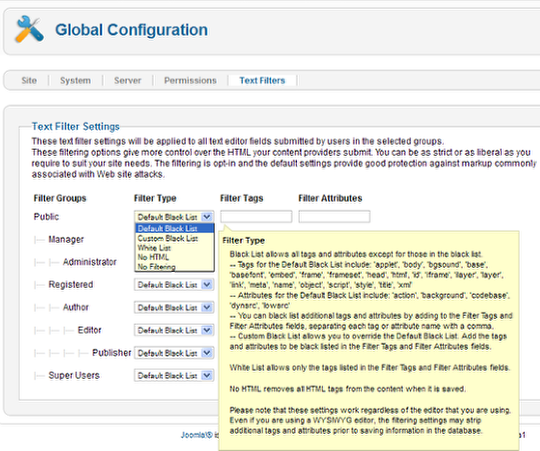Open the Server tab
The image size is (540, 451).
tap(127, 81)
